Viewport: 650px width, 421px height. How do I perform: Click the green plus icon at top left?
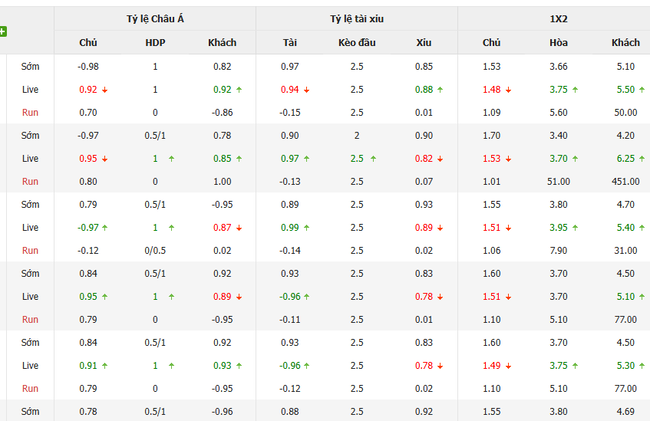(3, 32)
